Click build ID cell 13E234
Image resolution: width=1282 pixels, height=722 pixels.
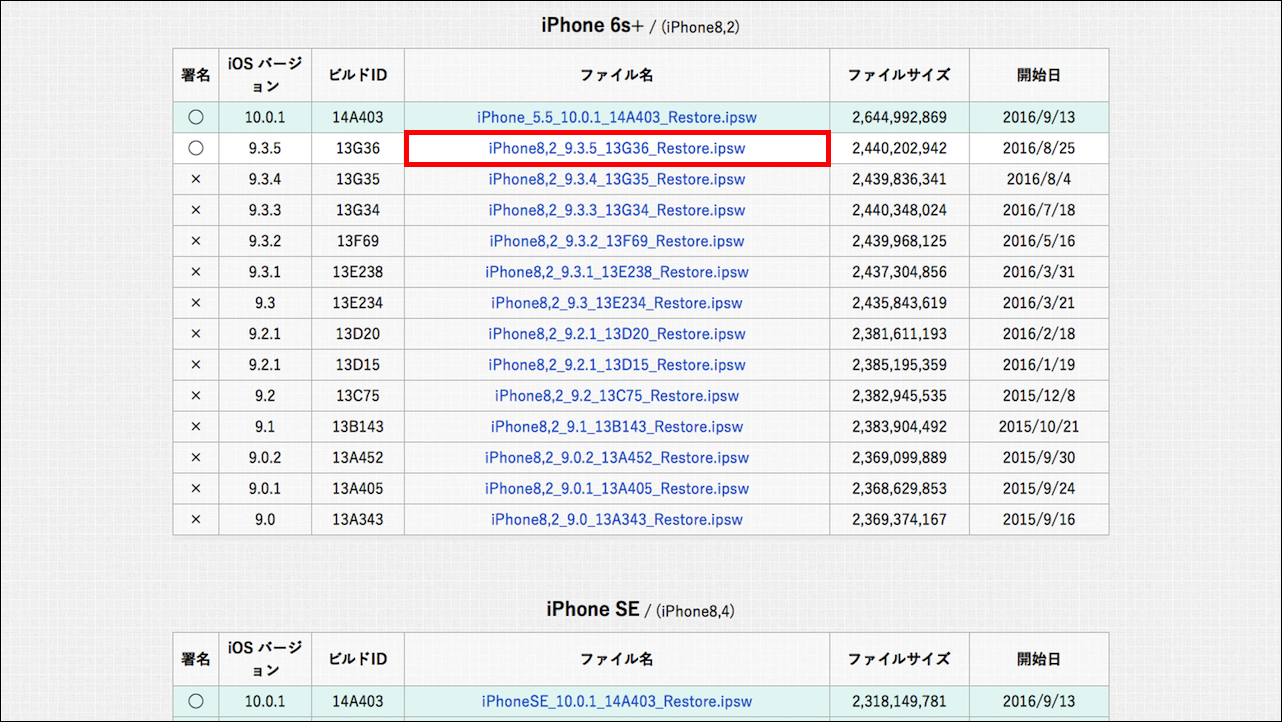[358, 303]
